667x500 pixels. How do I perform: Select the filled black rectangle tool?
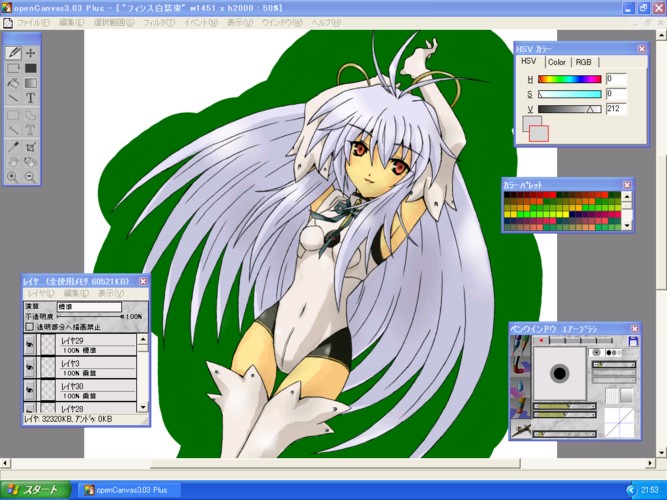coord(31,68)
